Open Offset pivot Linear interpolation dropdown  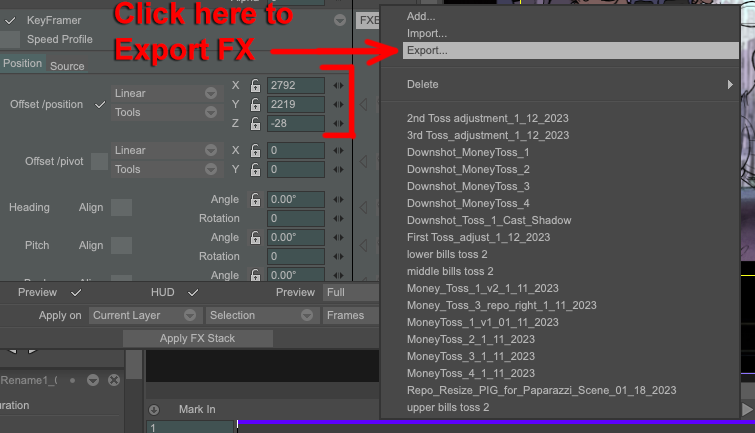167,150
